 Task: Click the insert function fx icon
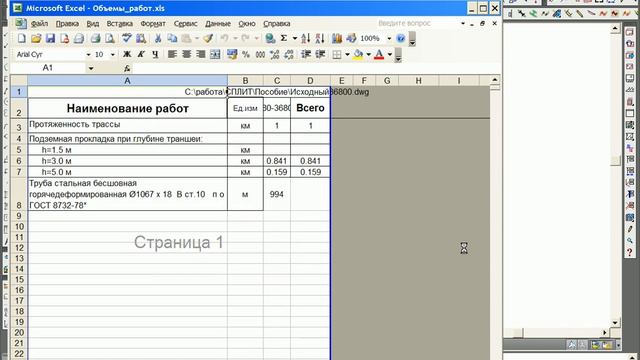(127, 68)
